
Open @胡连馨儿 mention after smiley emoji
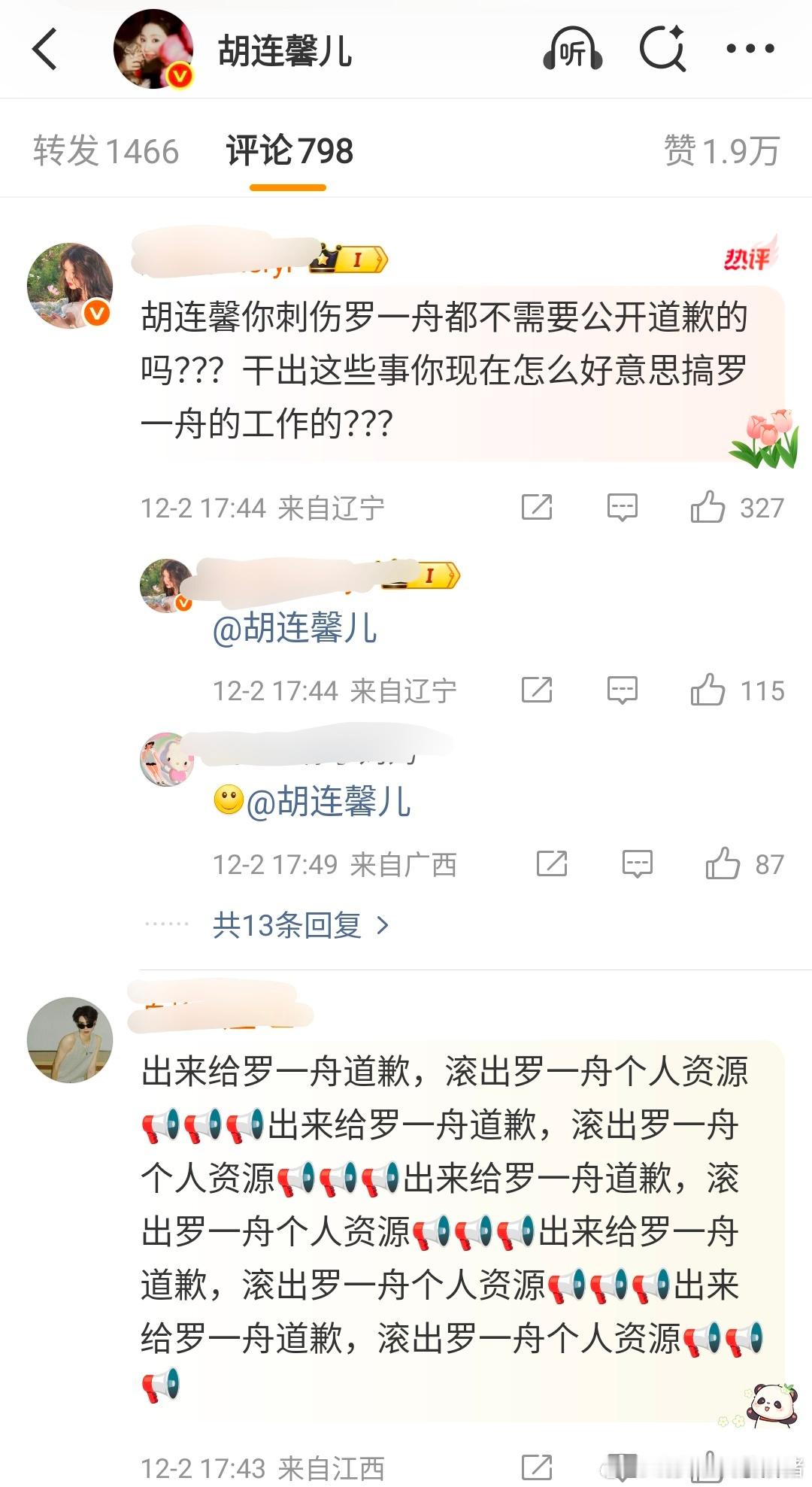pyautogui.click(x=329, y=801)
